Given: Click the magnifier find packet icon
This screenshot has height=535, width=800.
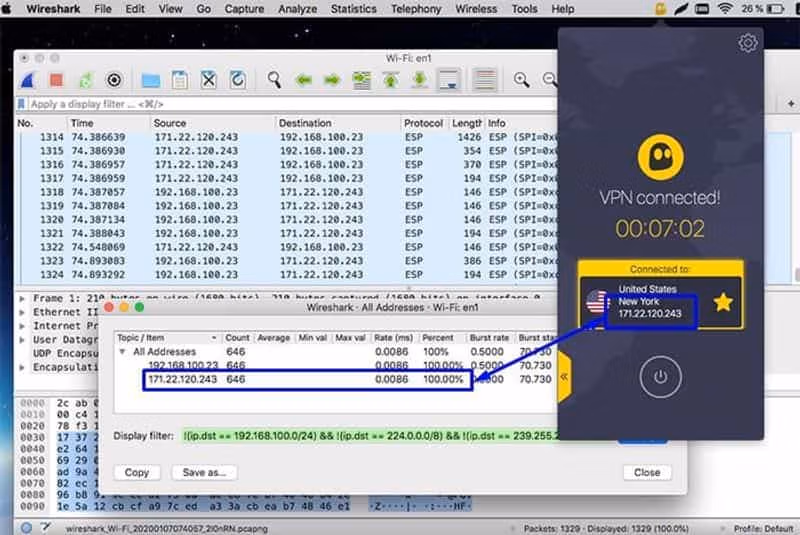Looking at the screenshot, I should pyautogui.click(x=274, y=80).
